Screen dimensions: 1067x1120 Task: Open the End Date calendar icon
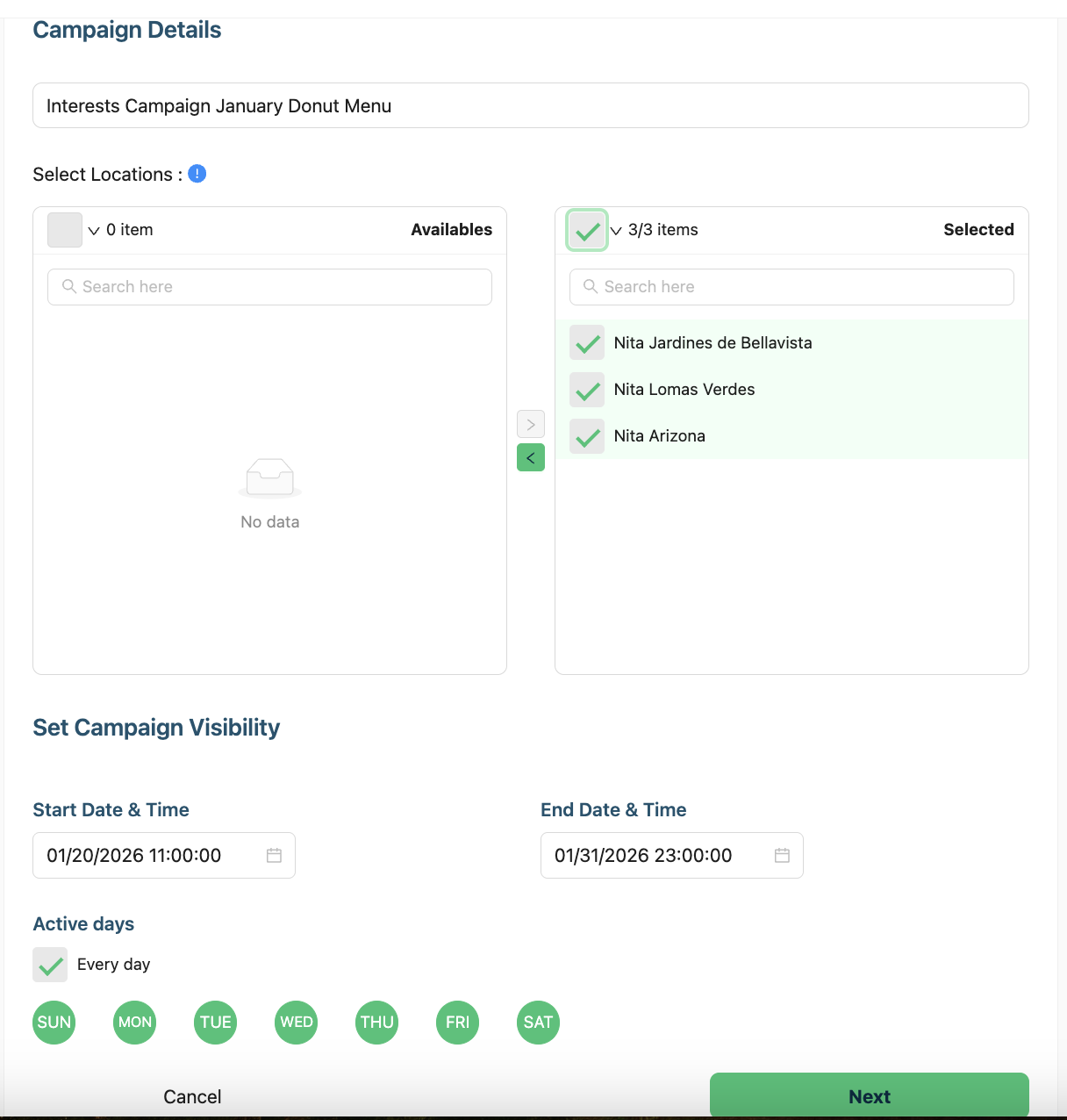782,855
